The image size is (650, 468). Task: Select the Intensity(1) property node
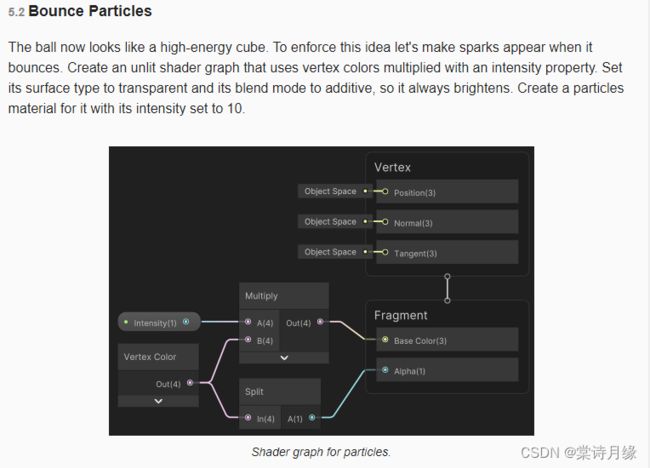[159, 322]
